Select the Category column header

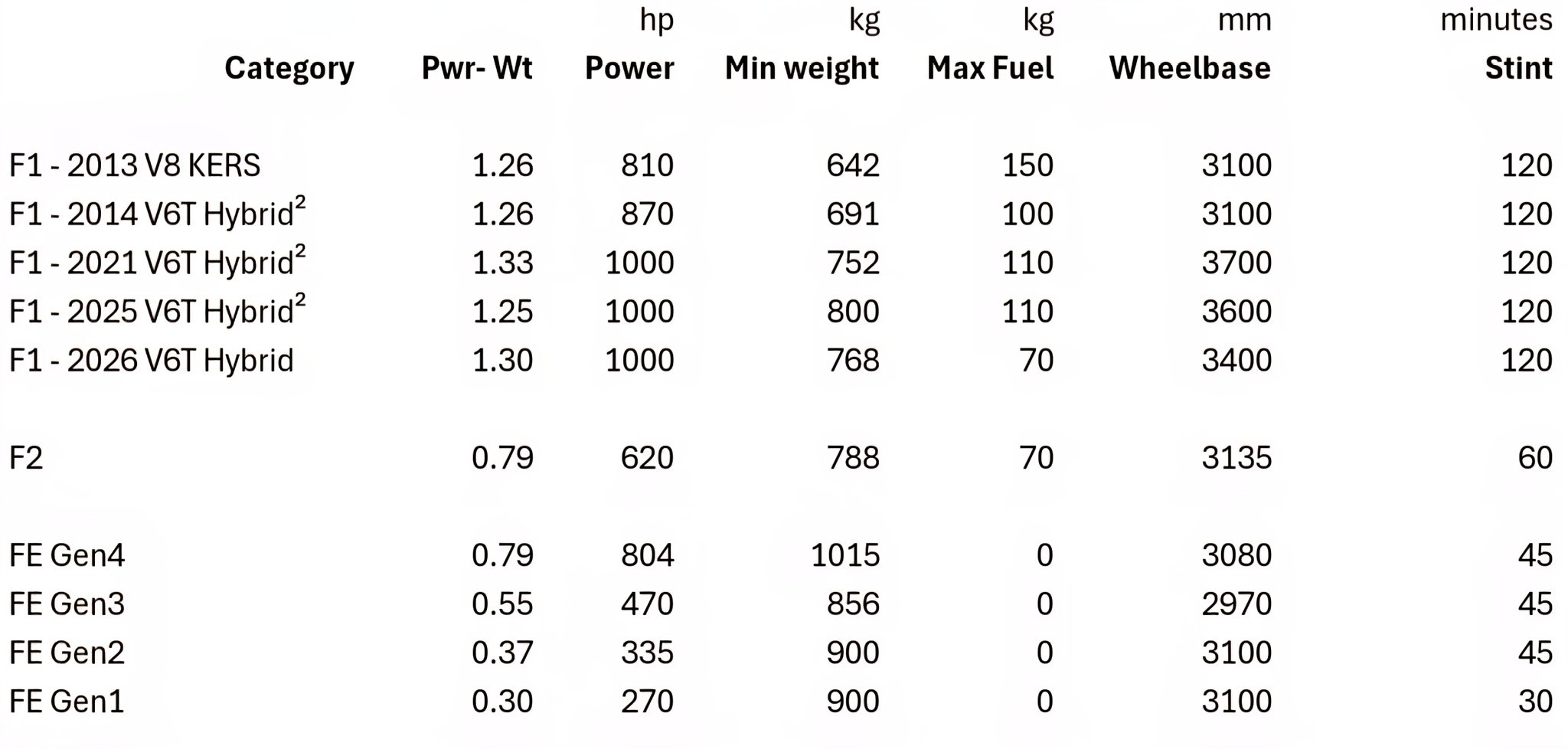pos(289,69)
